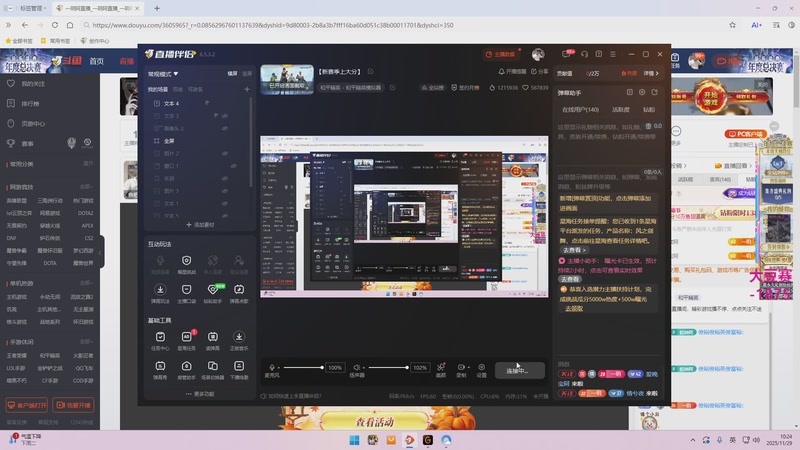
Task: Click 去查看 > under Xinghai task notice
Action: 574,250
